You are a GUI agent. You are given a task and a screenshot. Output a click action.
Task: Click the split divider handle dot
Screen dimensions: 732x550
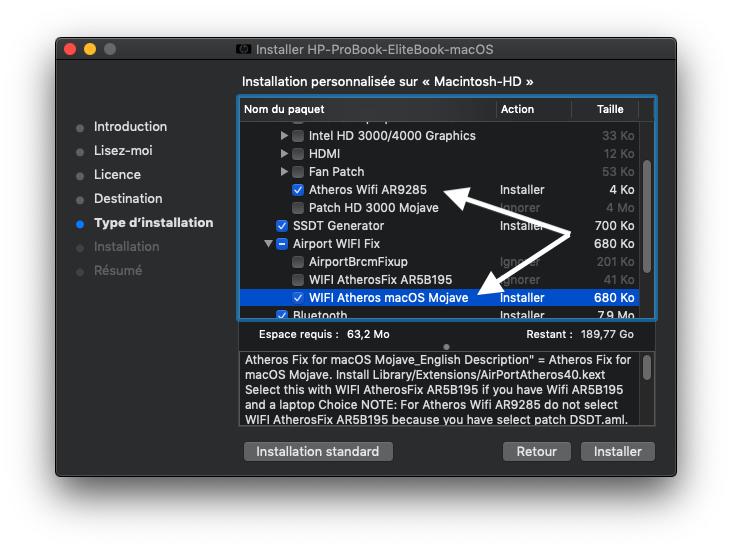pos(446,347)
